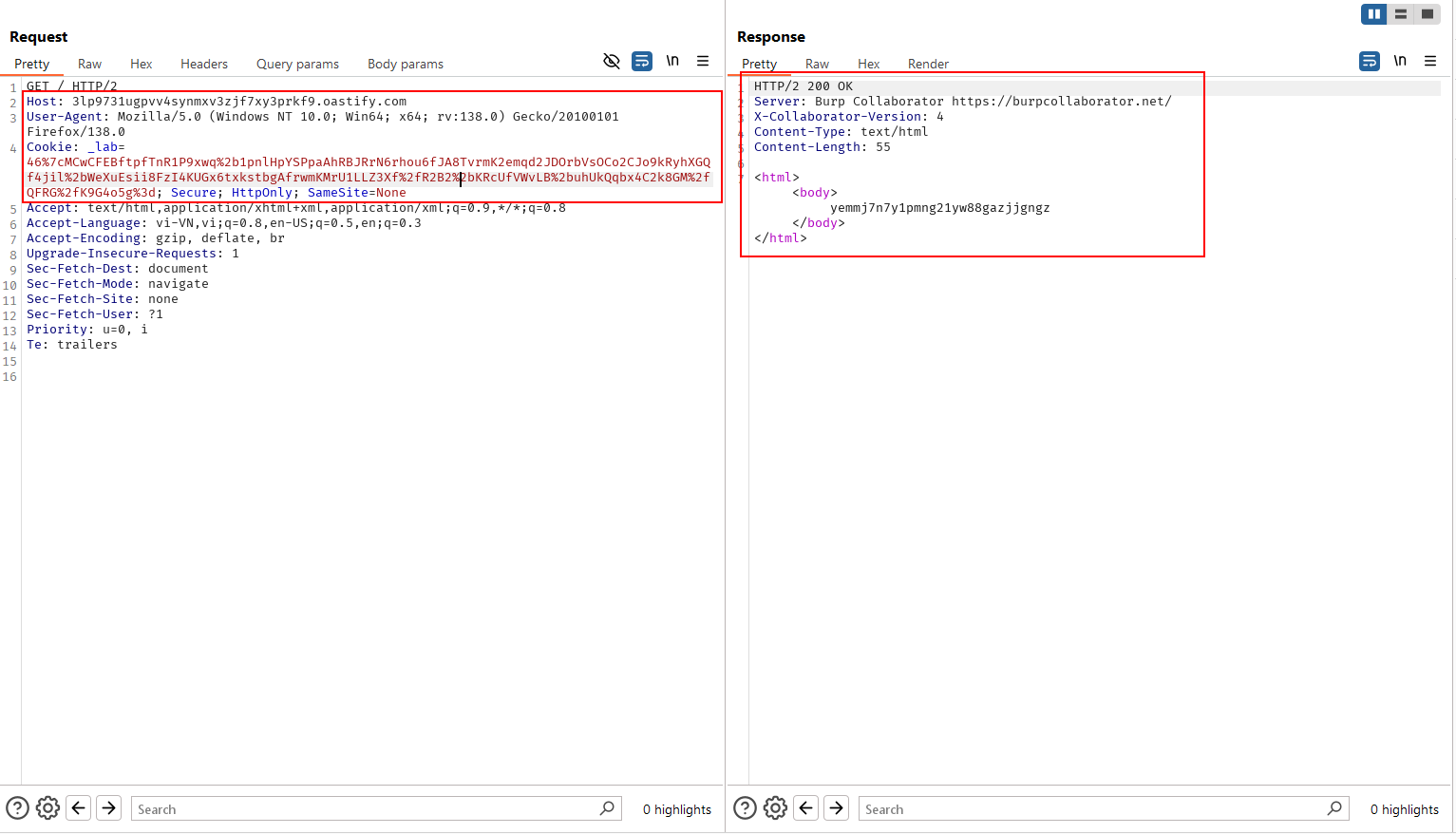
Task: Click response body string yemmj7n7y1pmng21yw88gazjjgngz
Action: pyautogui.click(x=940, y=208)
